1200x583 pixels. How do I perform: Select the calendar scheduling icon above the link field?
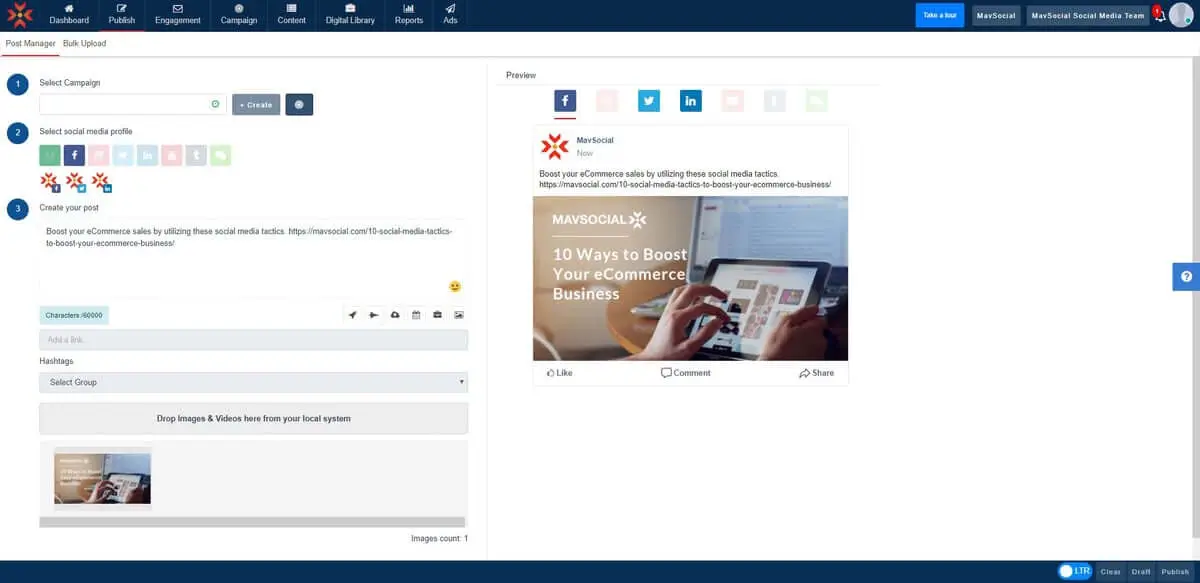pos(415,314)
